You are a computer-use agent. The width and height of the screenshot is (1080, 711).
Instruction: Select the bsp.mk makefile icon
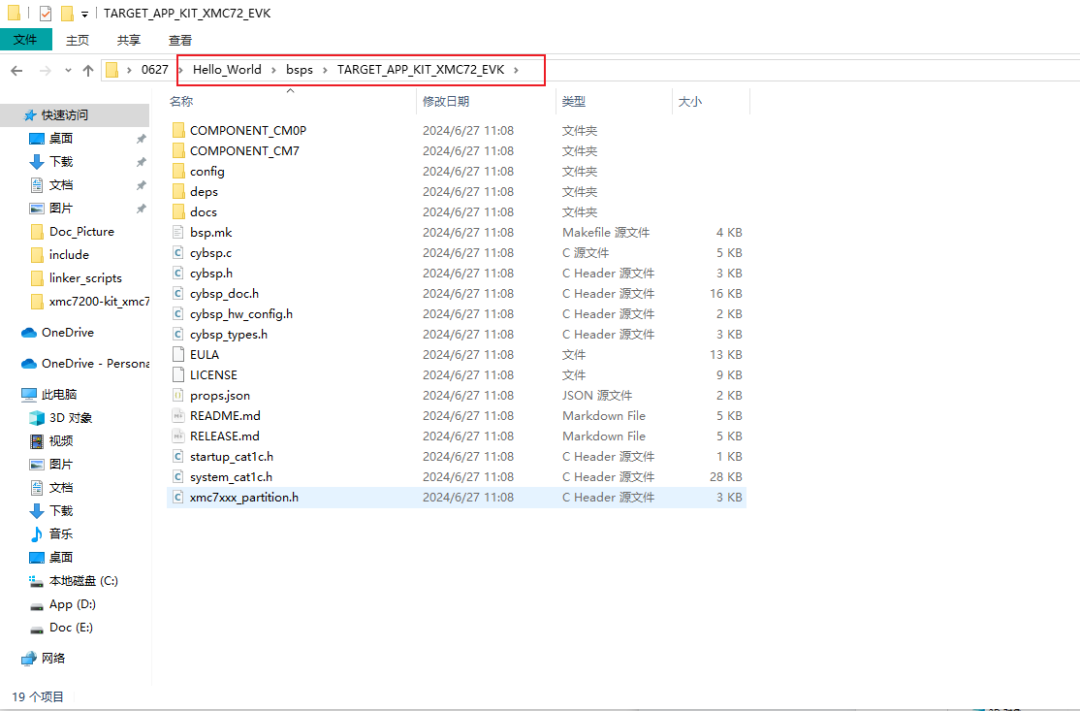point(179,232)
